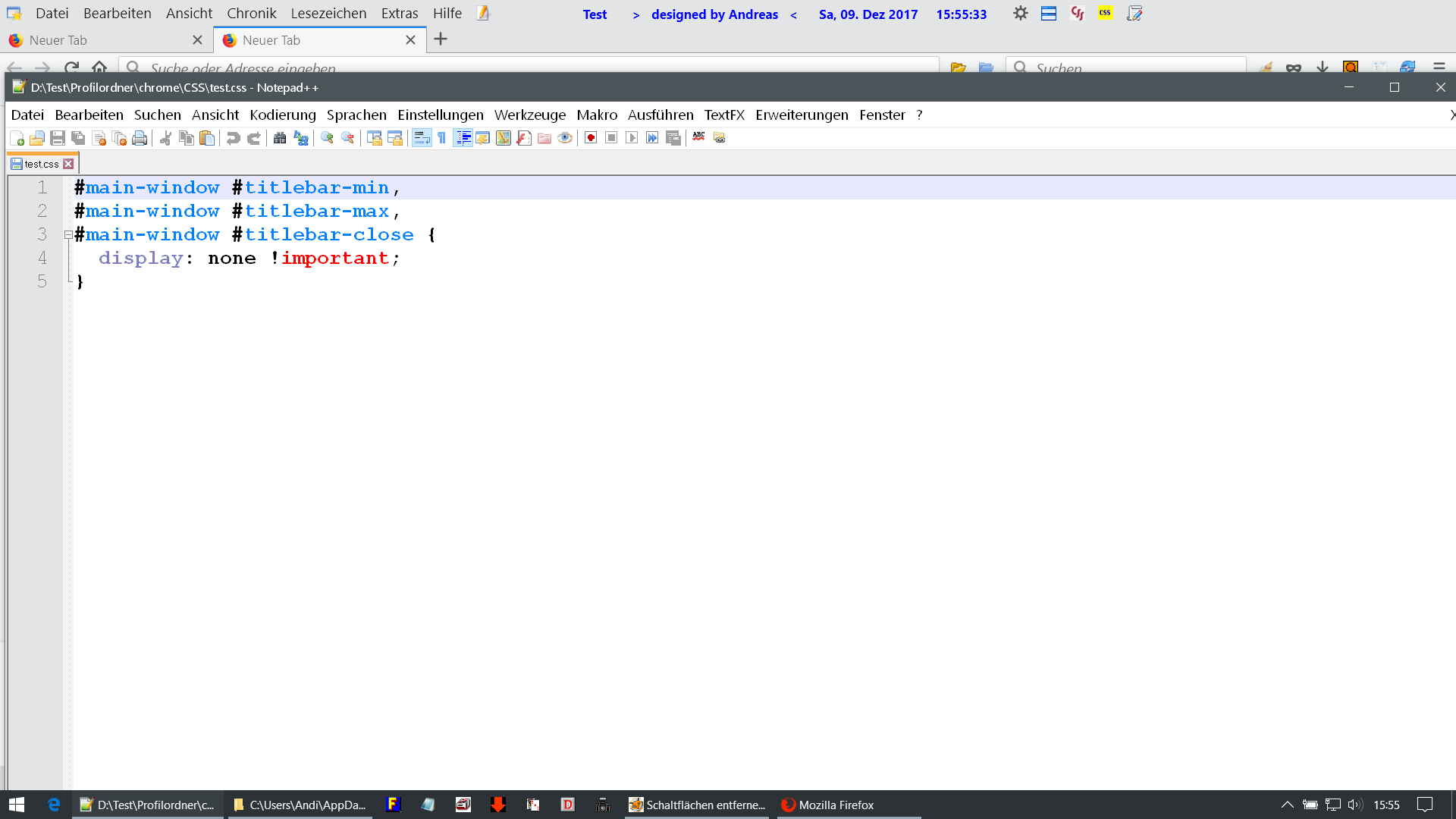Screen dimensions: 1456x819
Task: Toggle show all characters pilcrow button
Action: click(442, 138)
